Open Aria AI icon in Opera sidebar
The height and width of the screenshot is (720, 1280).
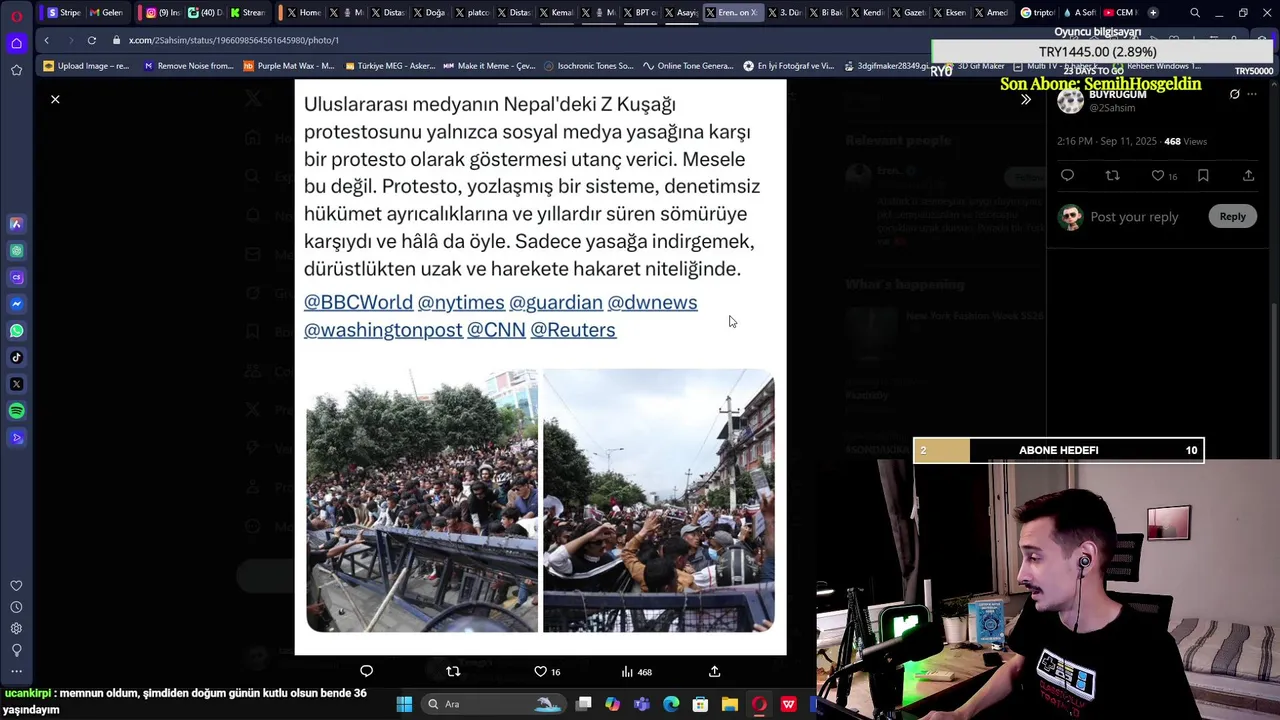point(16,224)
